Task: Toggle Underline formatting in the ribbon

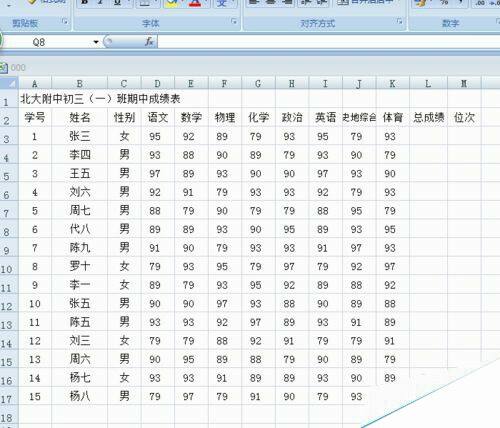Action: tap(117, 3)
